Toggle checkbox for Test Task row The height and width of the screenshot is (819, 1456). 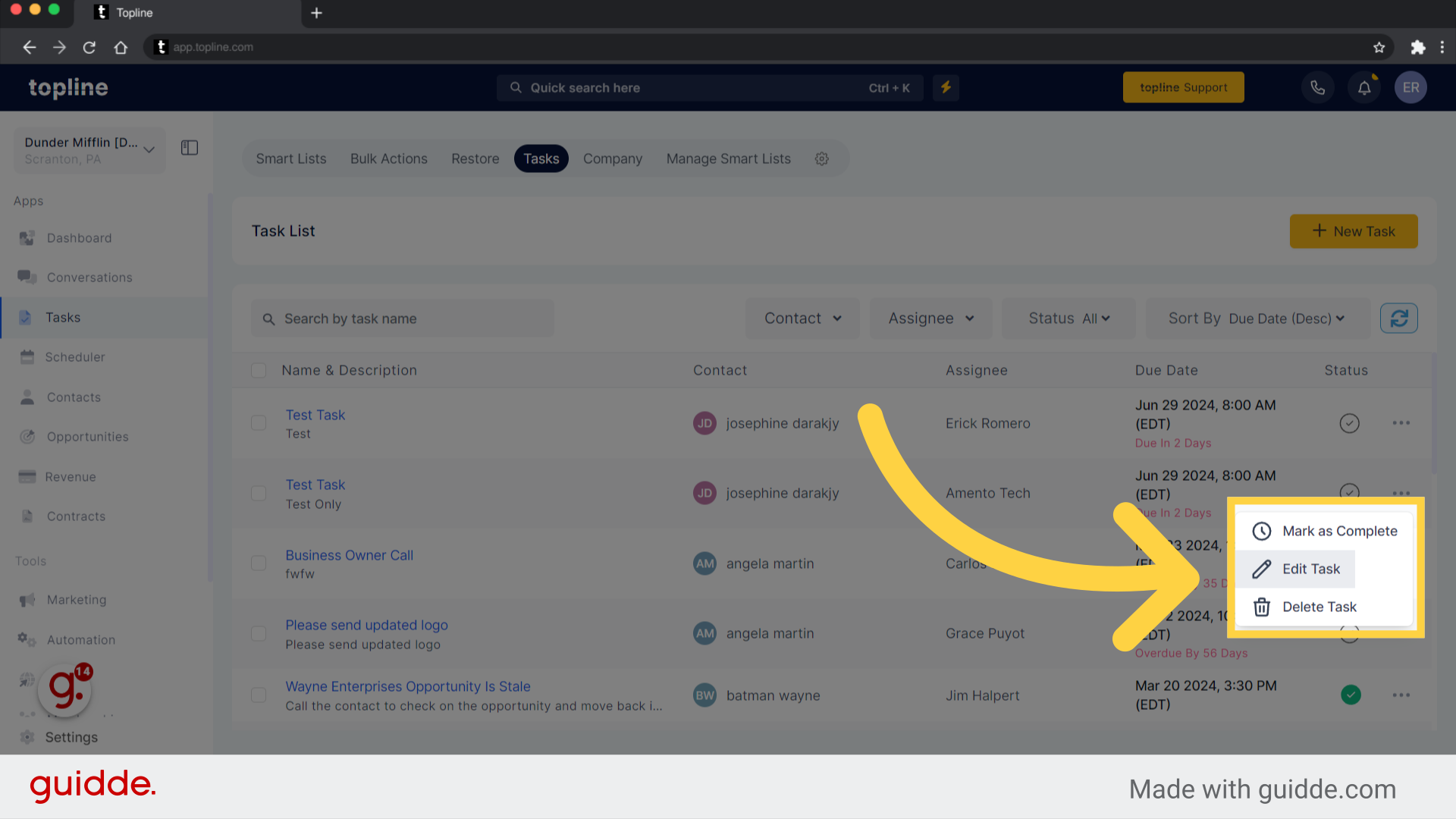(x=259, y=422)
